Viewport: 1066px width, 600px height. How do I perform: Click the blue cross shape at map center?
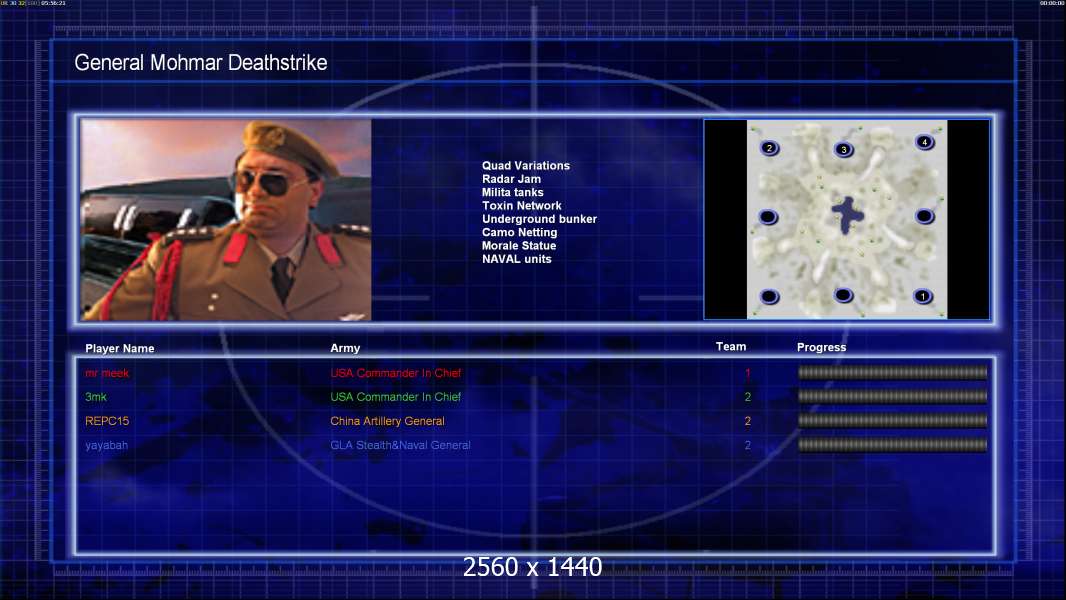pos(847,215)
